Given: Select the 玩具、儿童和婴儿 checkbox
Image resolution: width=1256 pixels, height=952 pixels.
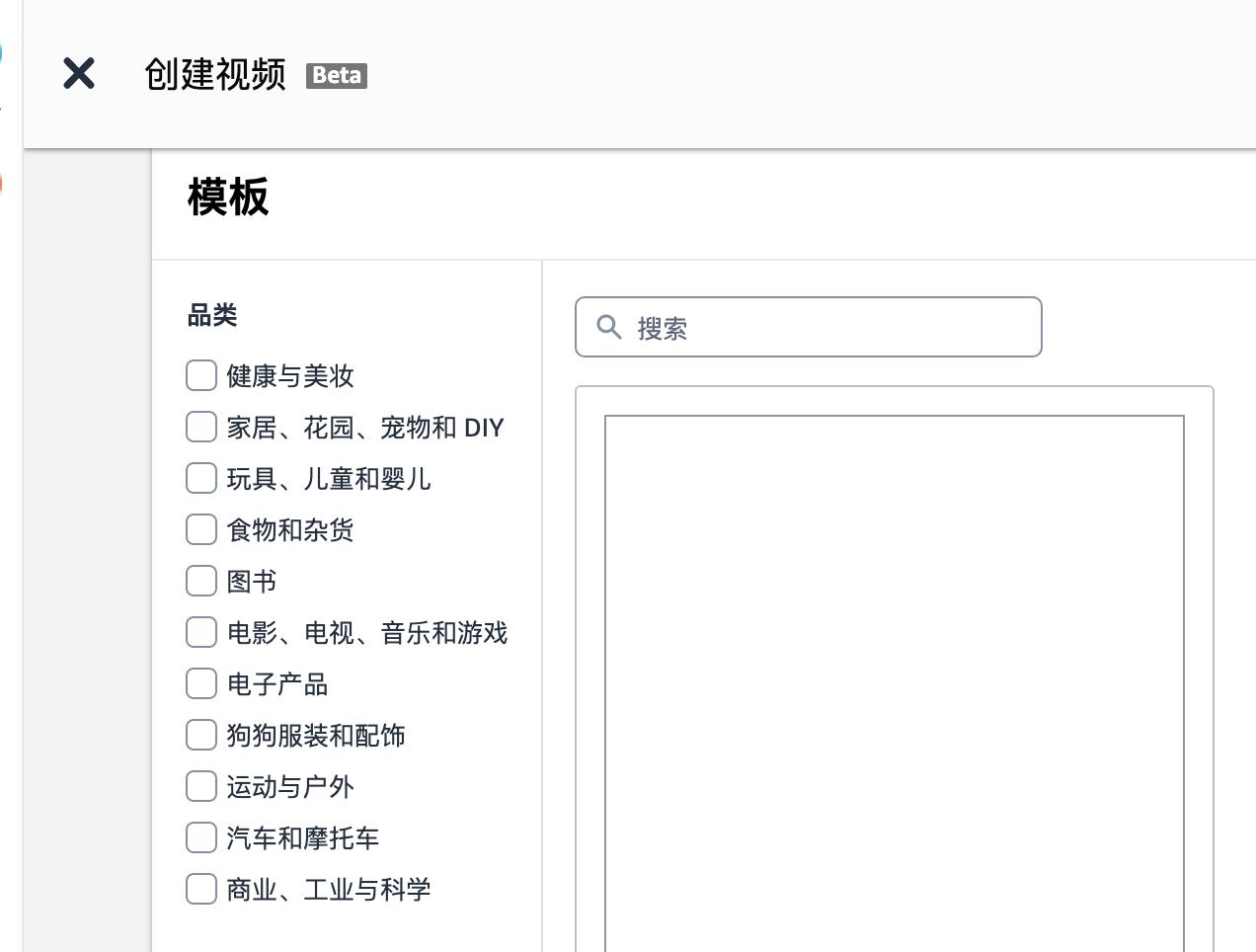Looking at the screenshot, I should tap(200, 478).
